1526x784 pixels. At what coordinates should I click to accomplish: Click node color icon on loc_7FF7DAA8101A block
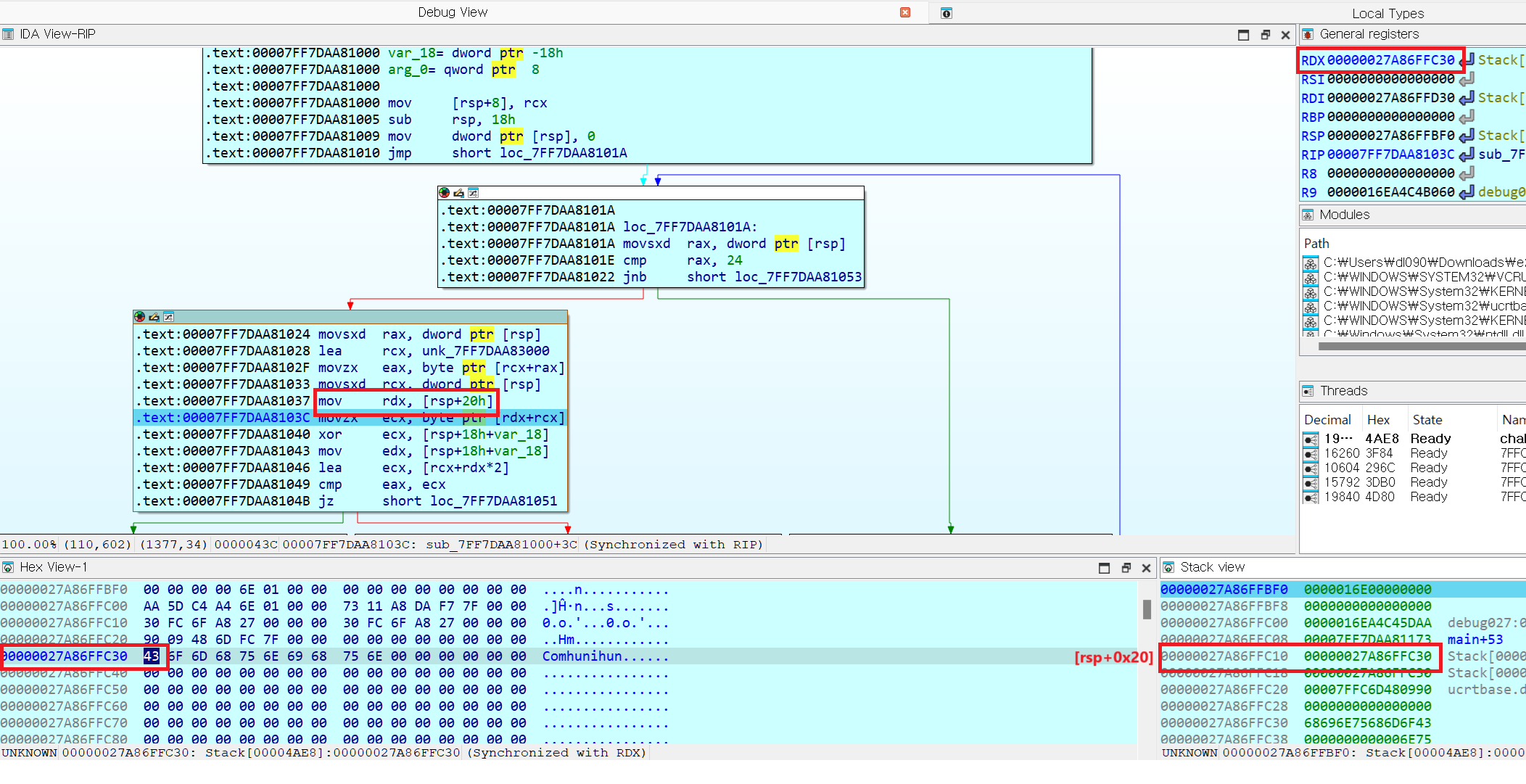[444, 193]
